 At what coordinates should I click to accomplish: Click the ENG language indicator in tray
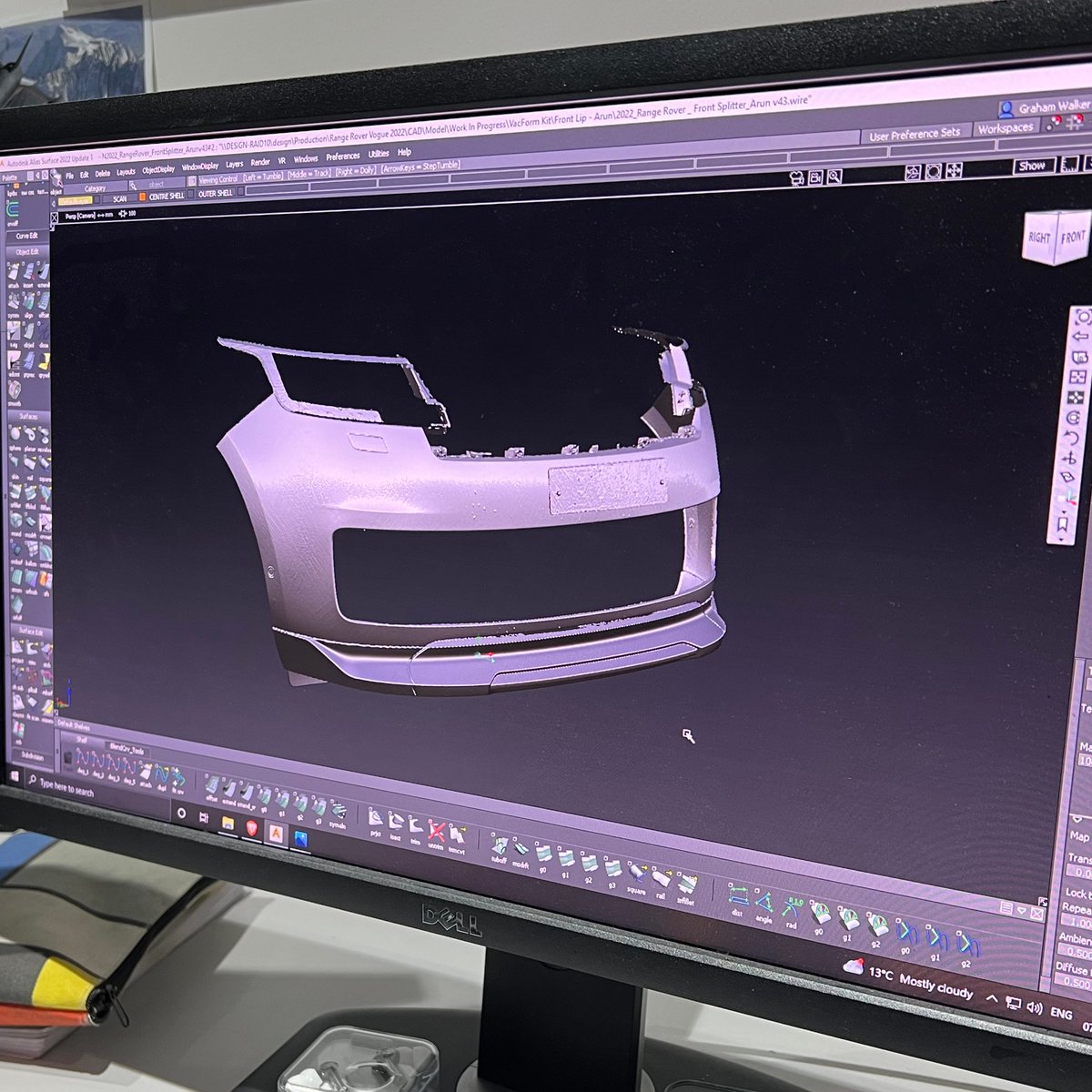point(1062,1012)
